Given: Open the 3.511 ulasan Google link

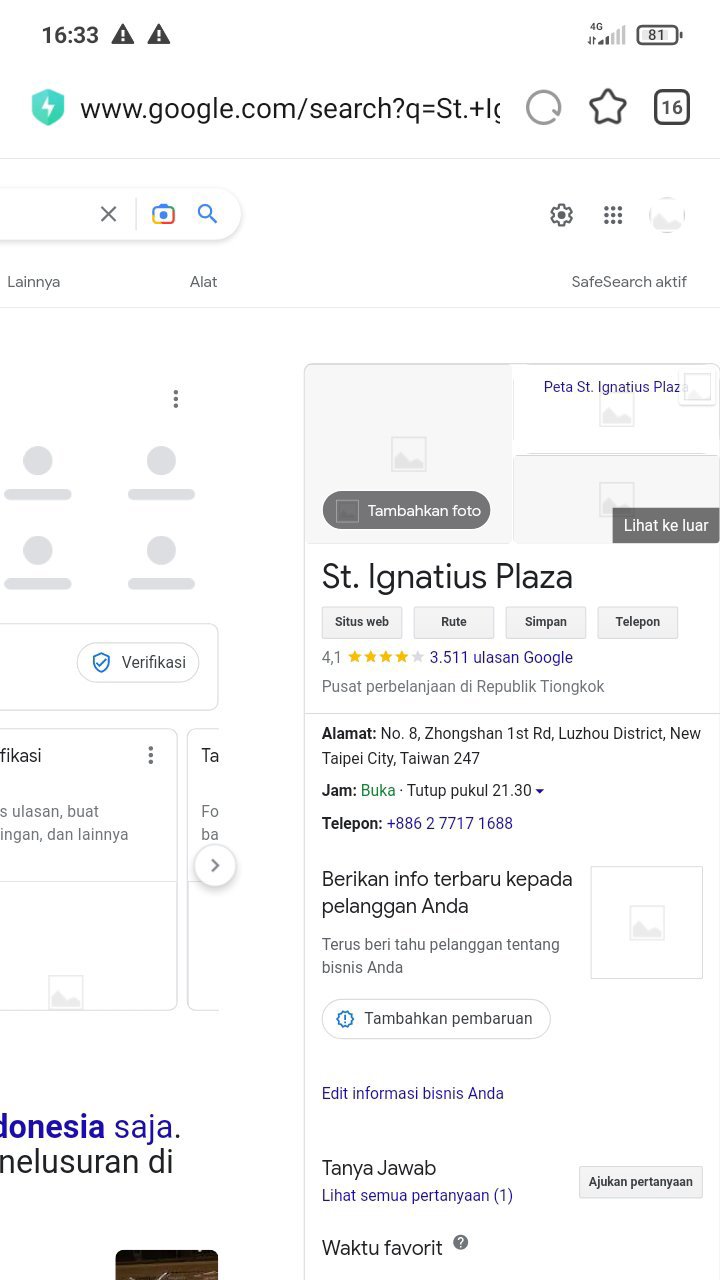Looking at the screenshot, I should (x=501, y=657).
